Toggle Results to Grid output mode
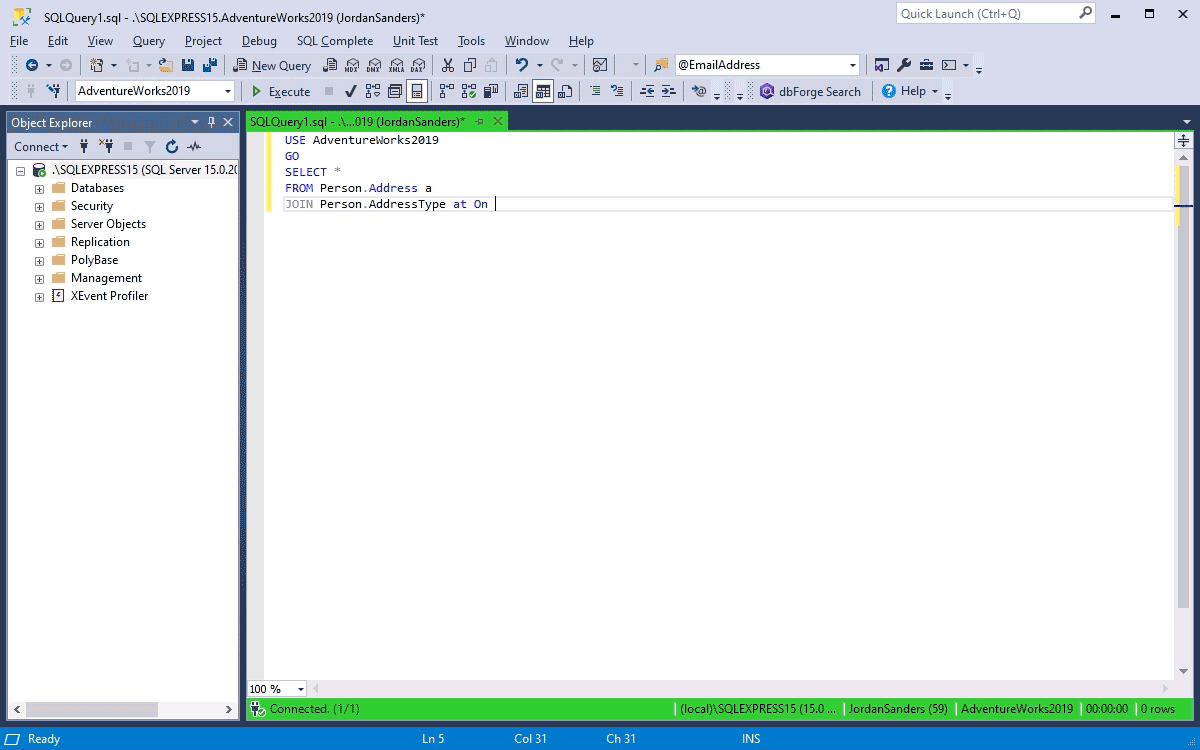Viewport: 1200px width, 750px height. pos(543,91)
